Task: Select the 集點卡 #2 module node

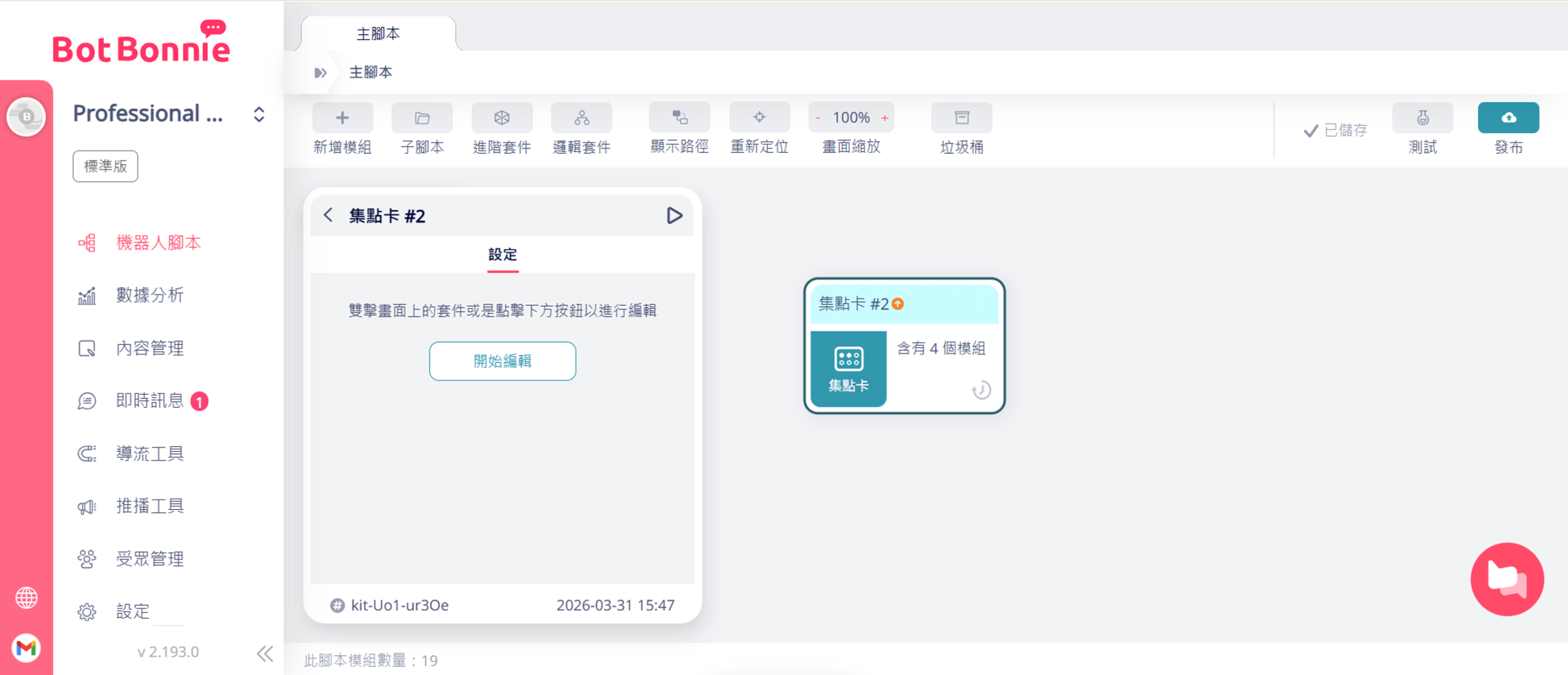Action: tap(904, 346)
